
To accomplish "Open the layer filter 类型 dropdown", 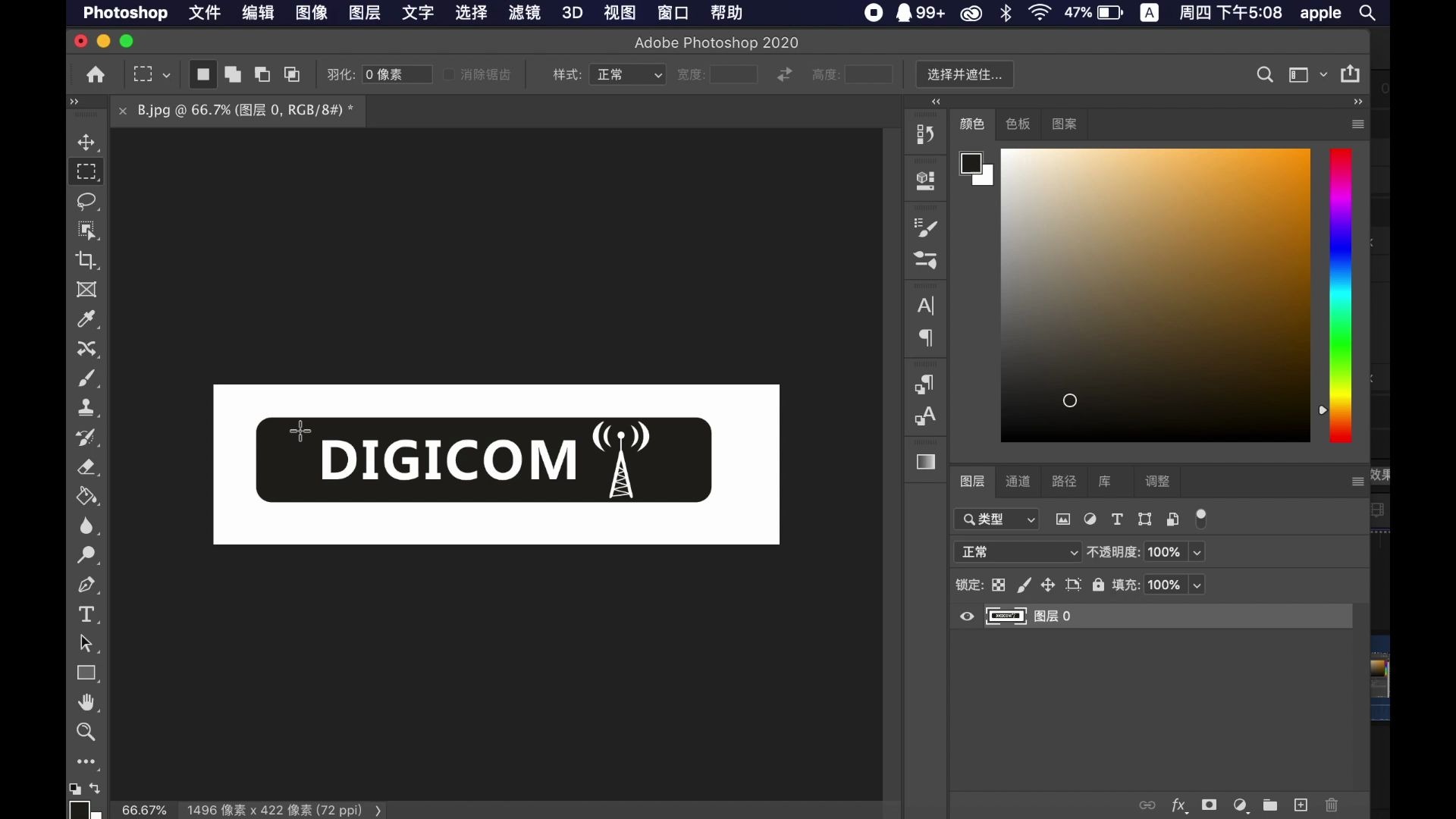I will point(996,519).
